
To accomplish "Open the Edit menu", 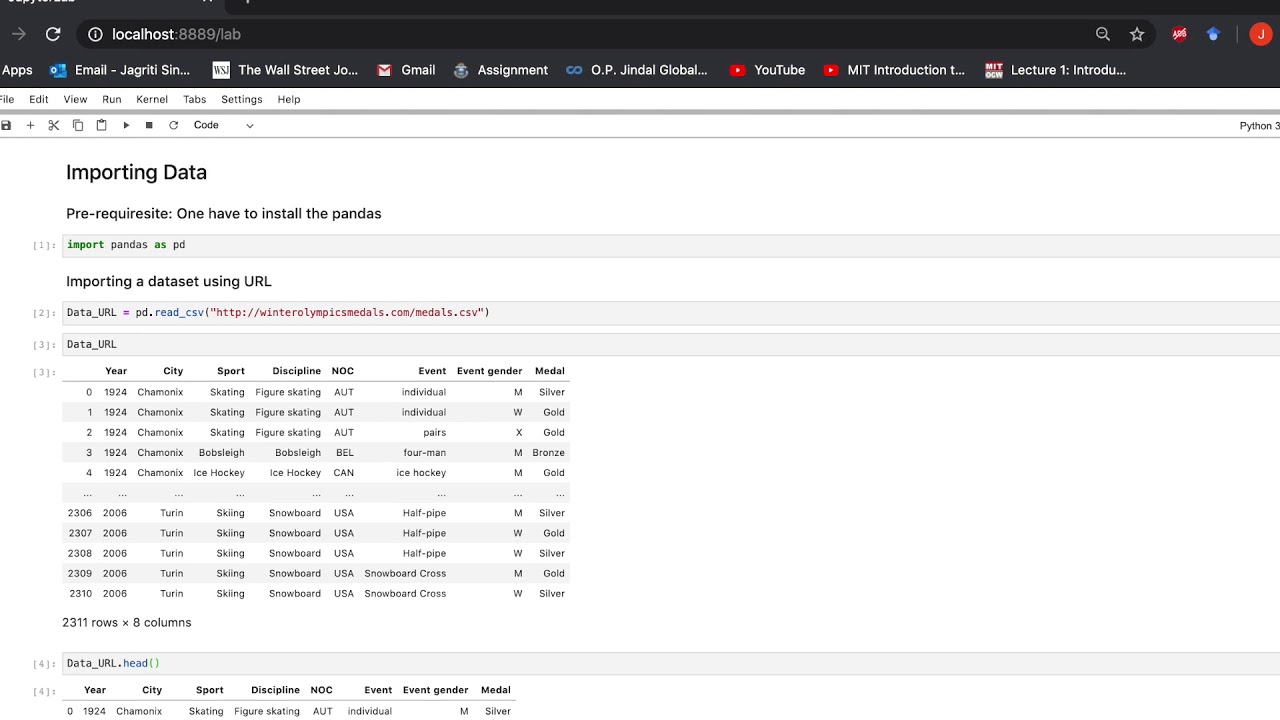I will click(39, 99).
